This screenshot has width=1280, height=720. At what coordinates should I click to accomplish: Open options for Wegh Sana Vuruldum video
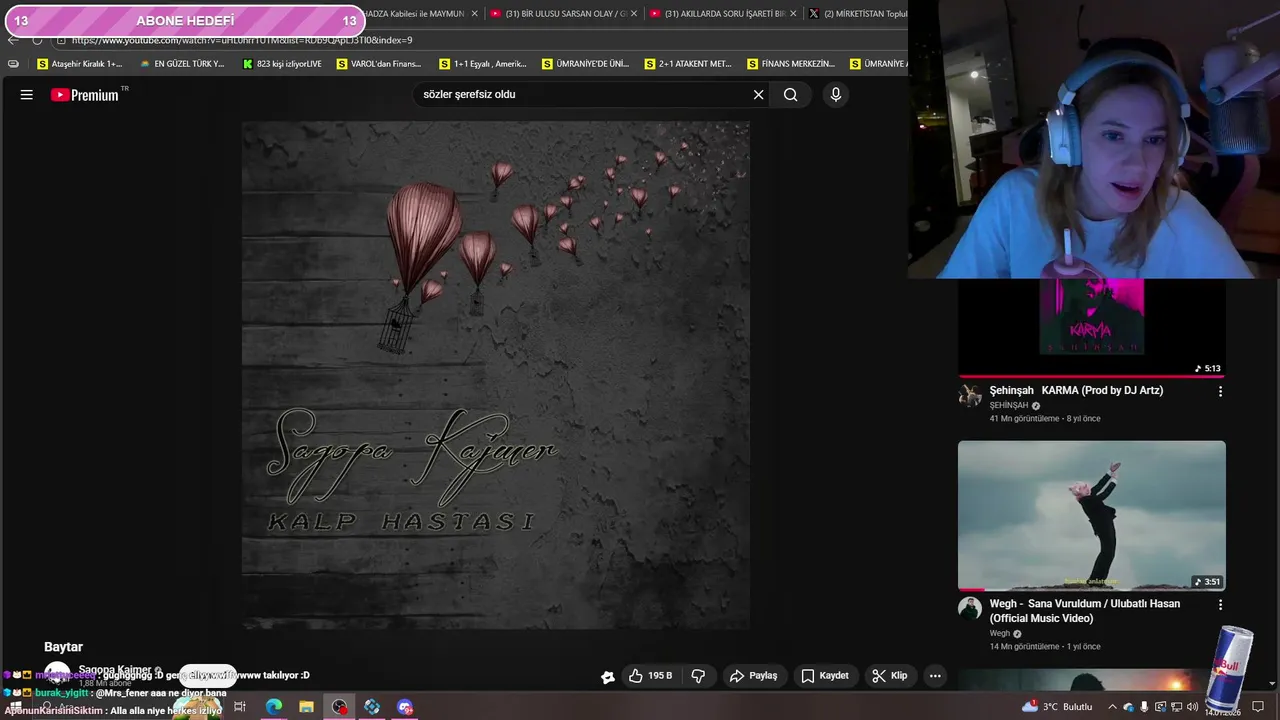click(1220, 605)
